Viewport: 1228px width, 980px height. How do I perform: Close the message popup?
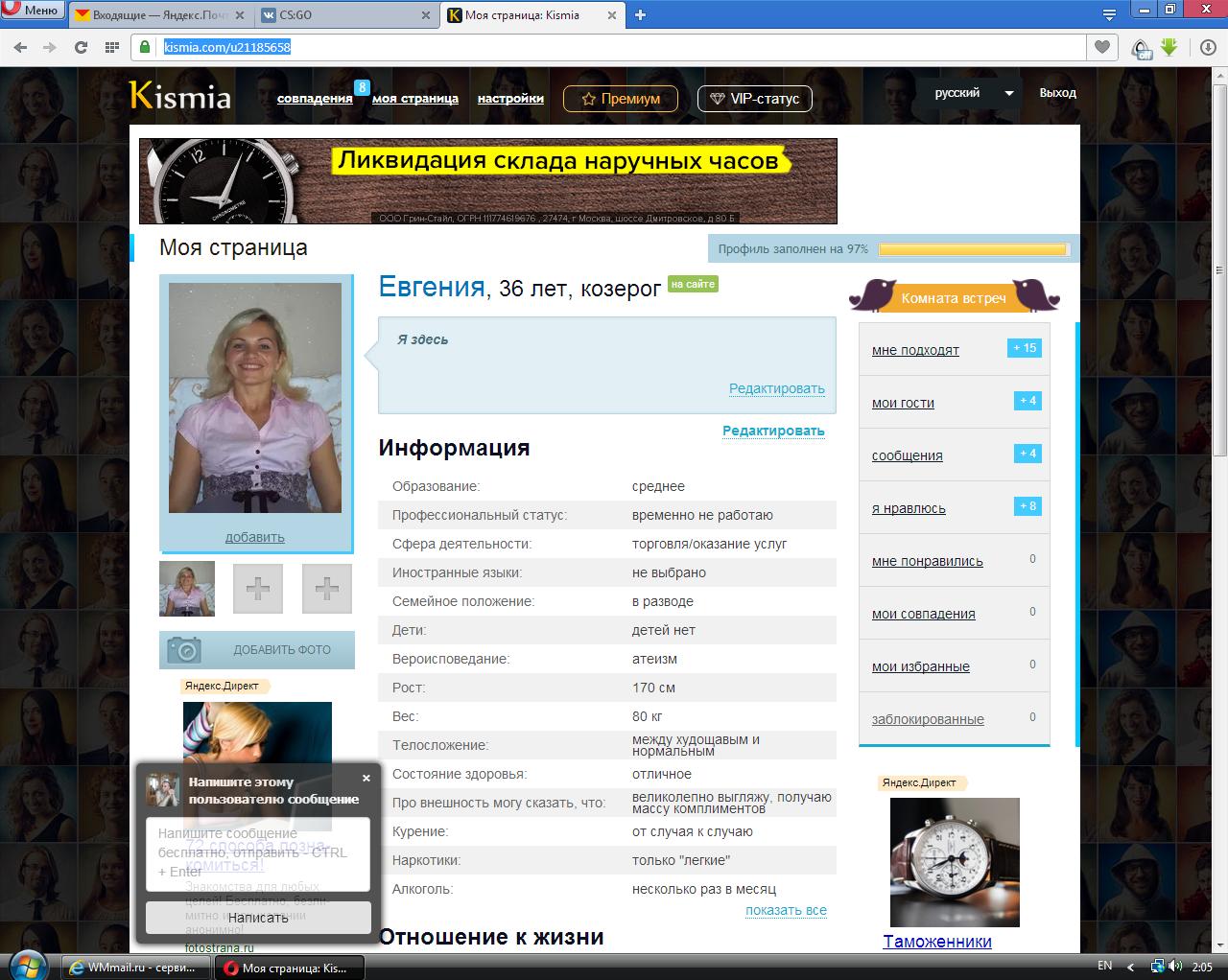pyautogui.click(x=366, y=779)
